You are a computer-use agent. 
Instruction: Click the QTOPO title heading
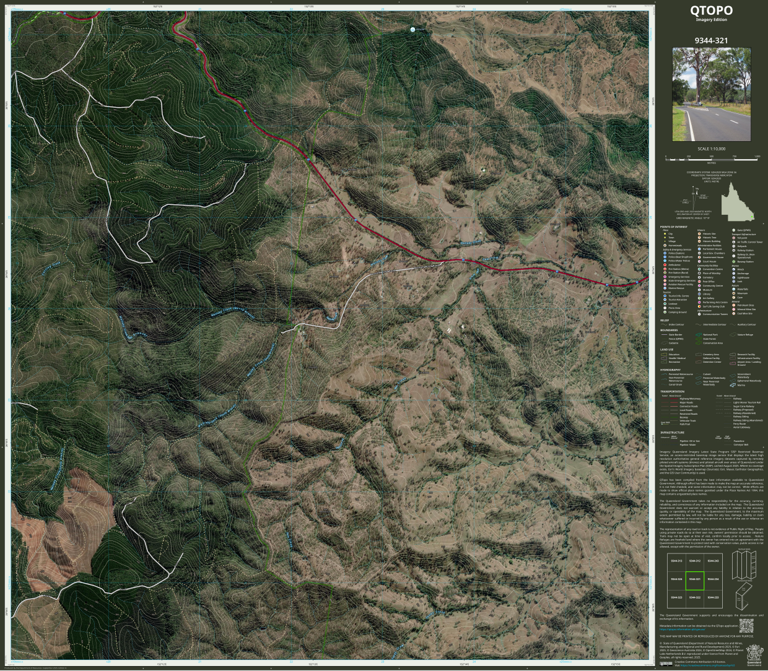pos(711,10)
